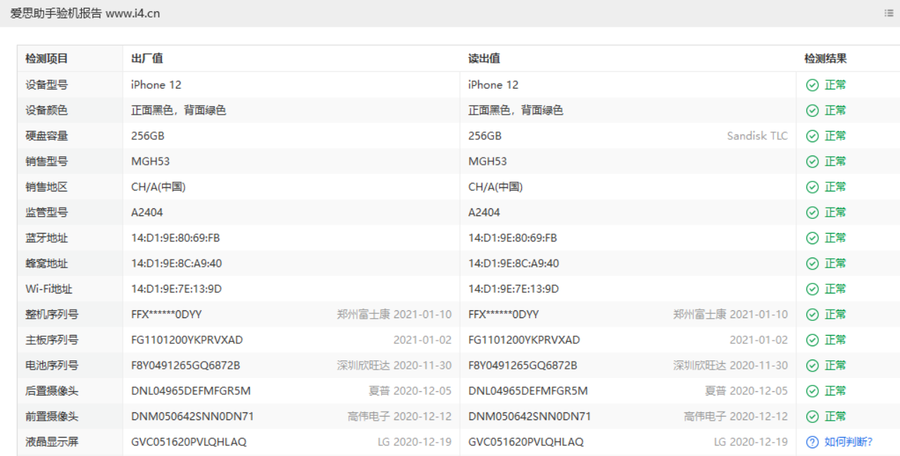Click factory battery serial 'F8Y0491265GQ6872B'

tap(185, 365)
